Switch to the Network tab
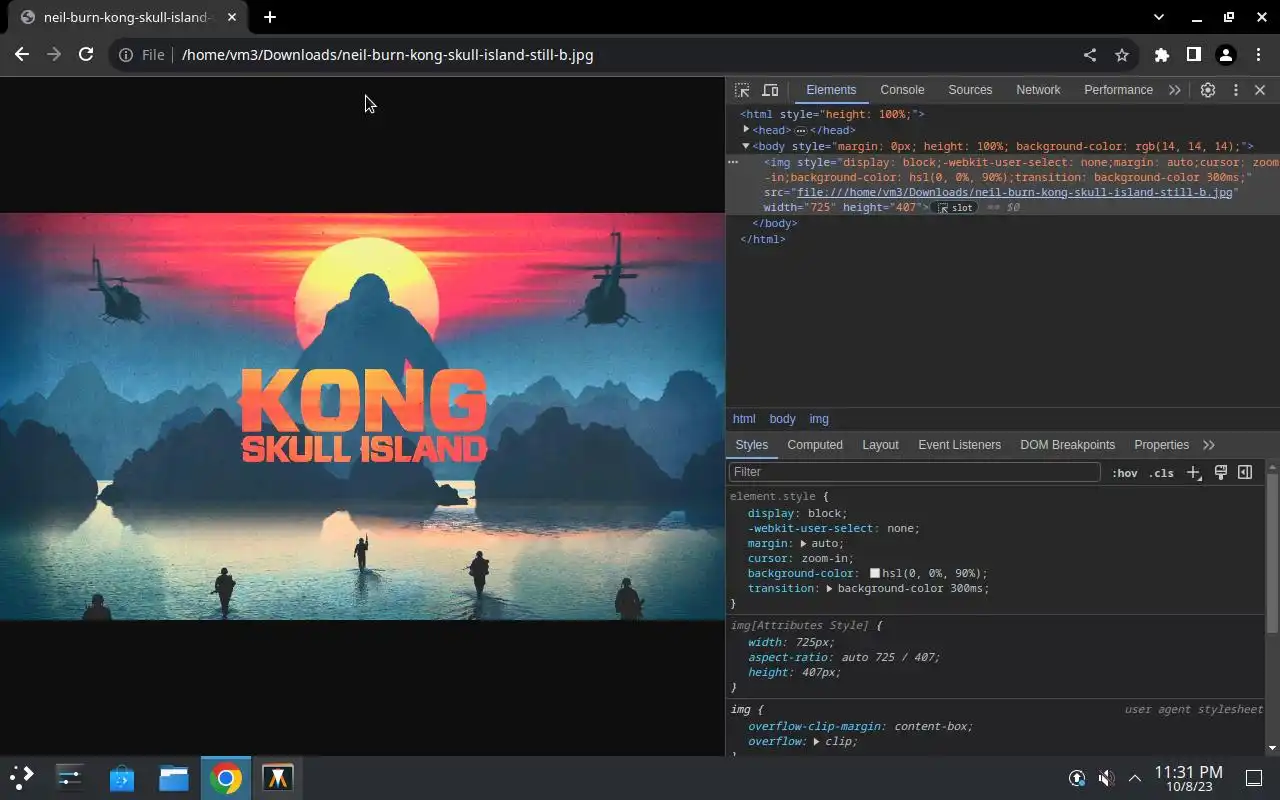Screen dimensions: 1280x800 [x=1038, y=90]
